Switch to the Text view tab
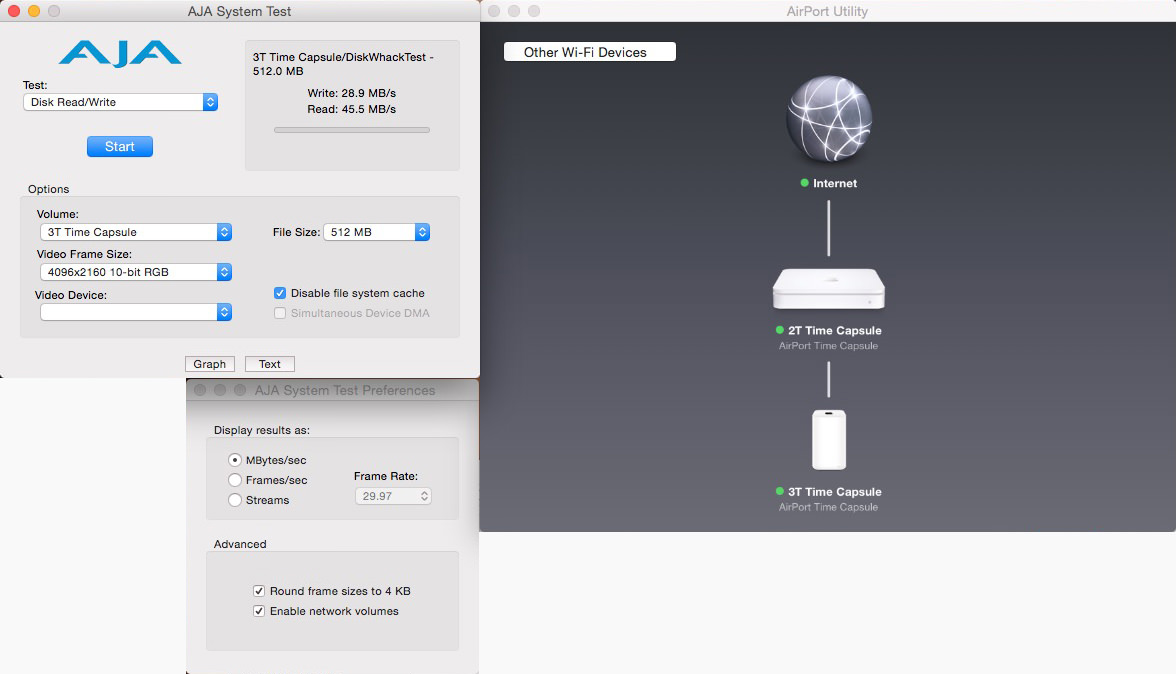This screenshot has width=1176, height=674. coord(270,364)
